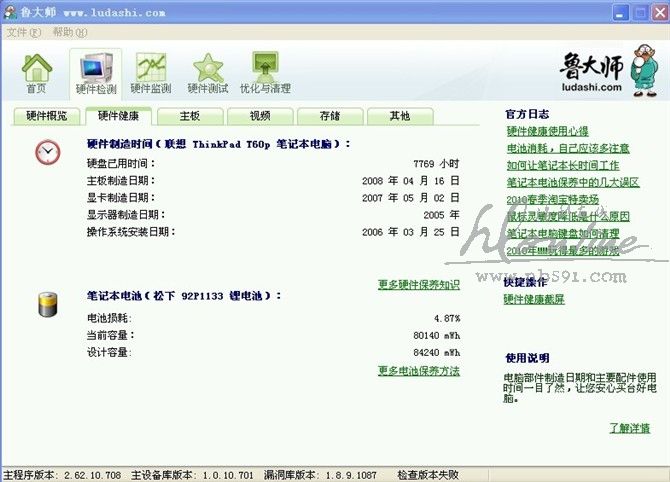
Task: Switch to the 存储 tab
Action: click(x=330, y=116)
